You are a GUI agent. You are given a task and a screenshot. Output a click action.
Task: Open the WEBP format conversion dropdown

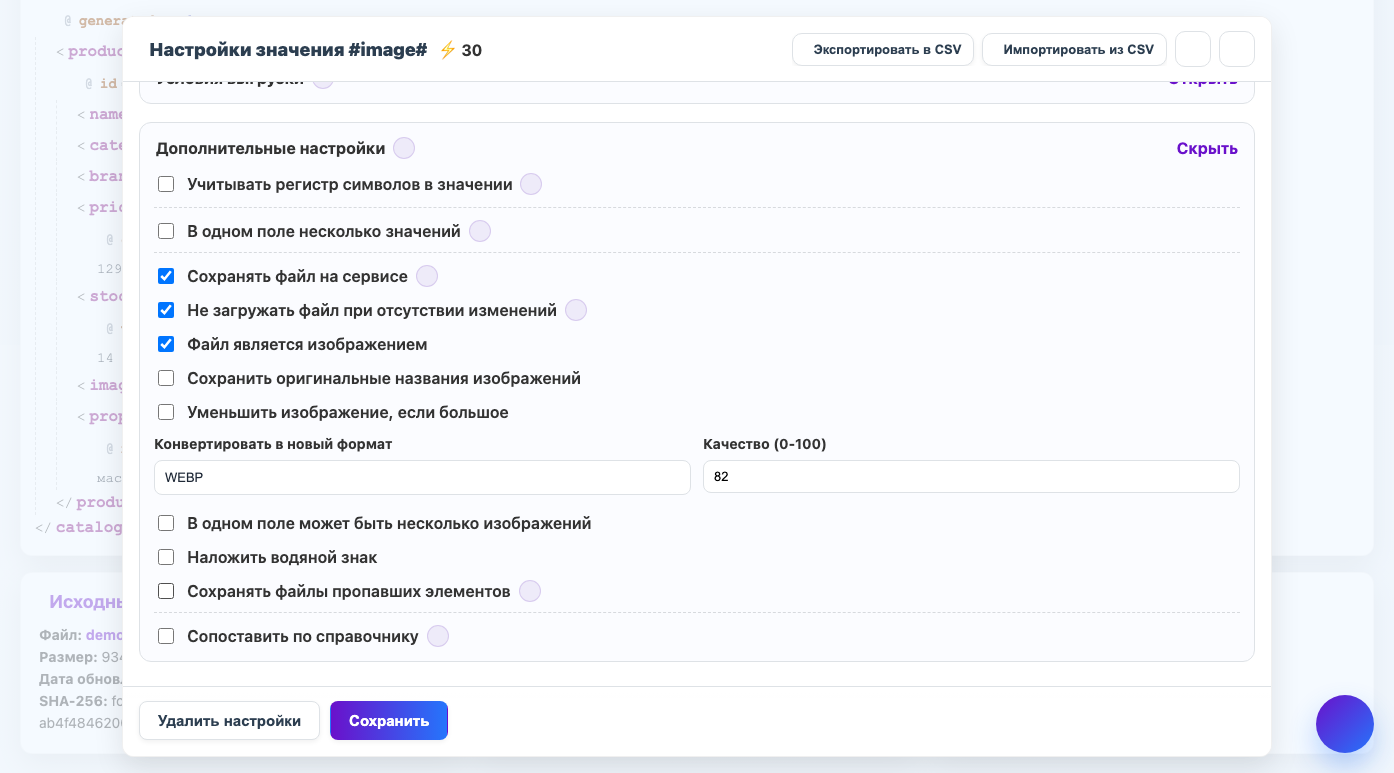coord(422,477)
